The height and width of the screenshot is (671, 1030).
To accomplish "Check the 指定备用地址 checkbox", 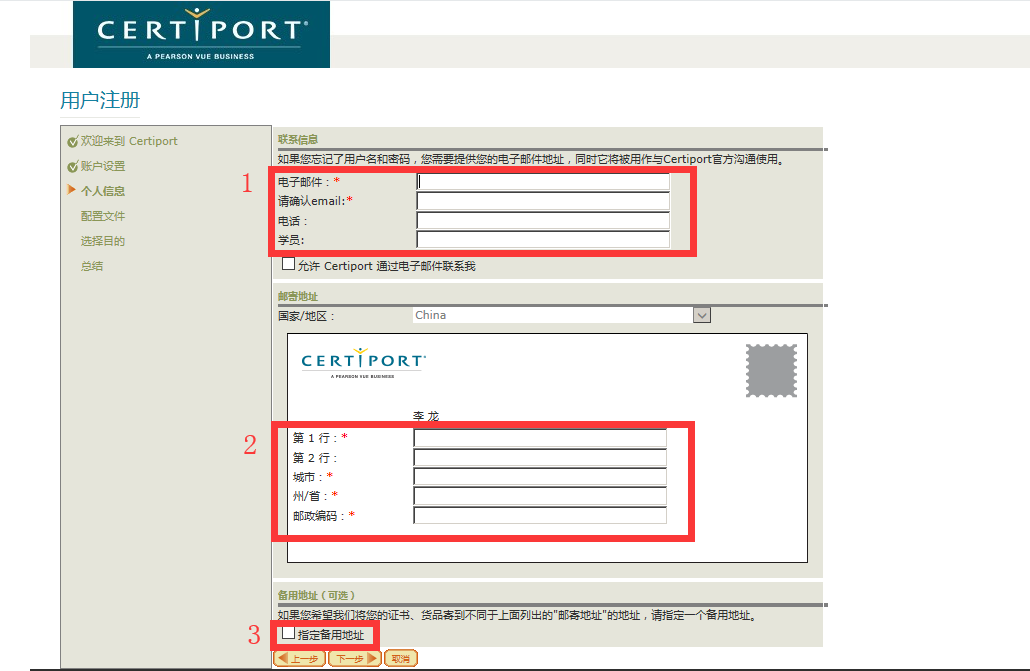I will (x=288, y=634).
